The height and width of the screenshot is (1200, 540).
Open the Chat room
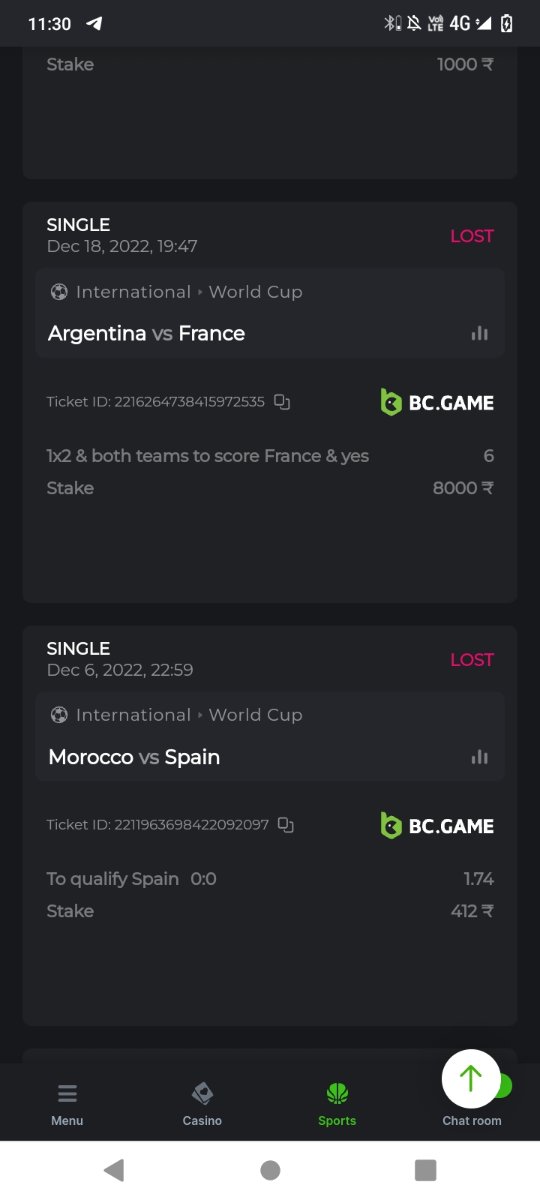[x=472, y=1120]
